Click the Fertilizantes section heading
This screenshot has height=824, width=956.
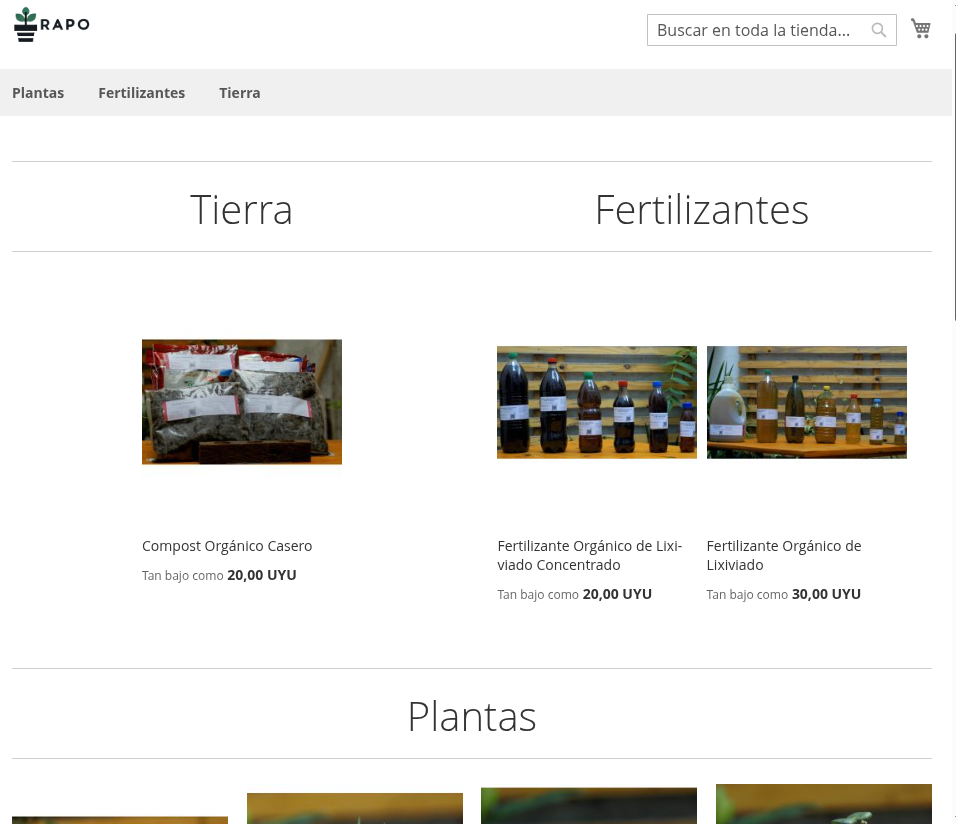pyautogui.click(x=702, y=210)
